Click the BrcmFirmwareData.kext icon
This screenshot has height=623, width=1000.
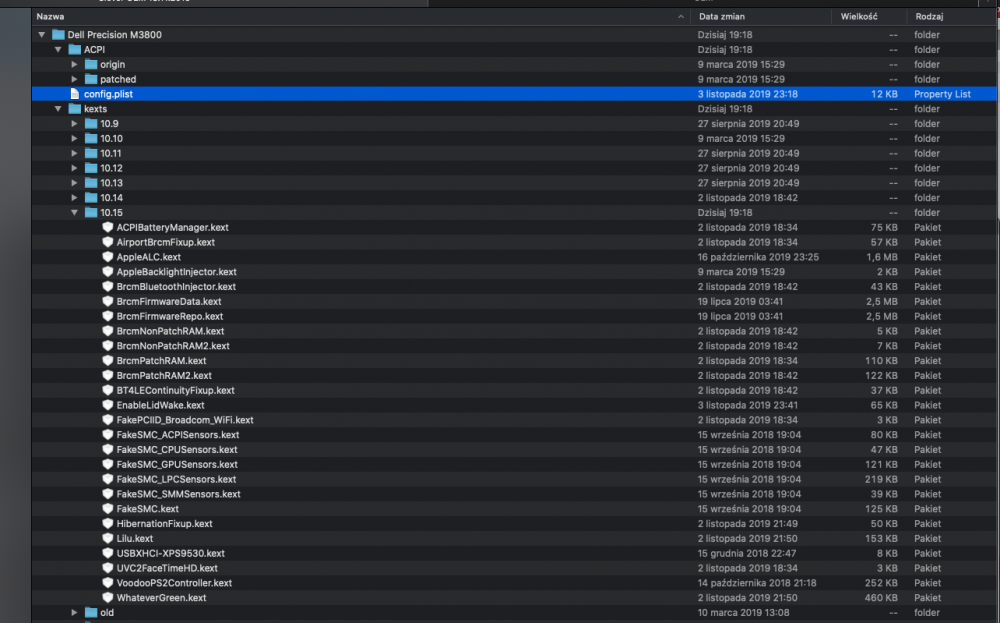tap(108, 302)
